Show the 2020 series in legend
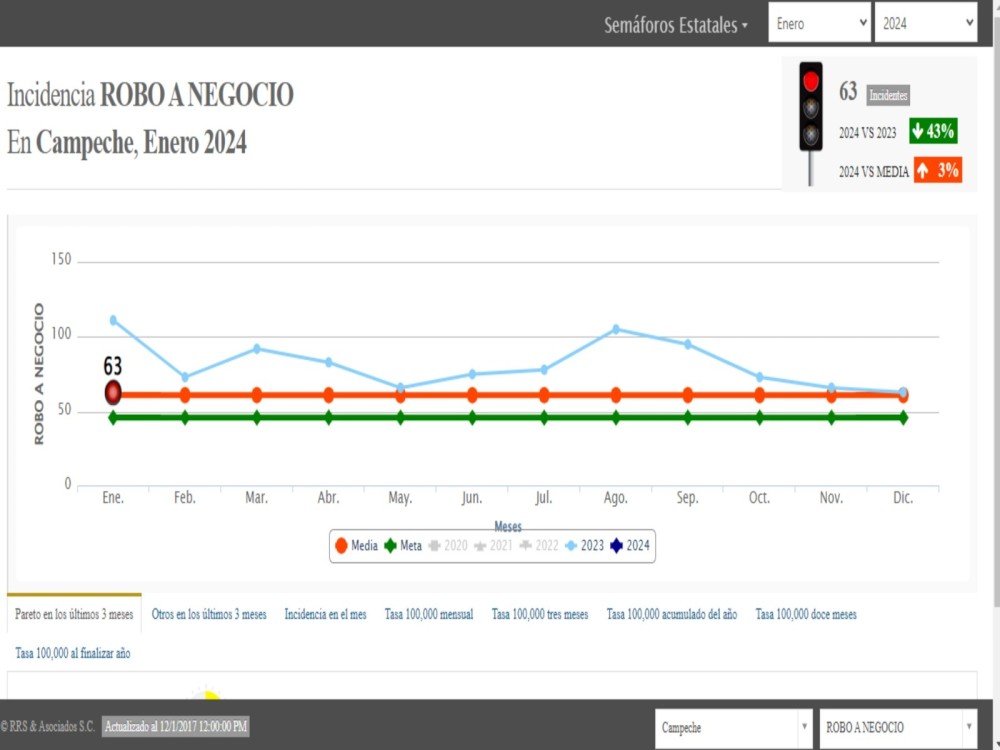The height and width of the screenshot is (750, 1000). pyautogui.click(x=448, y=546)
